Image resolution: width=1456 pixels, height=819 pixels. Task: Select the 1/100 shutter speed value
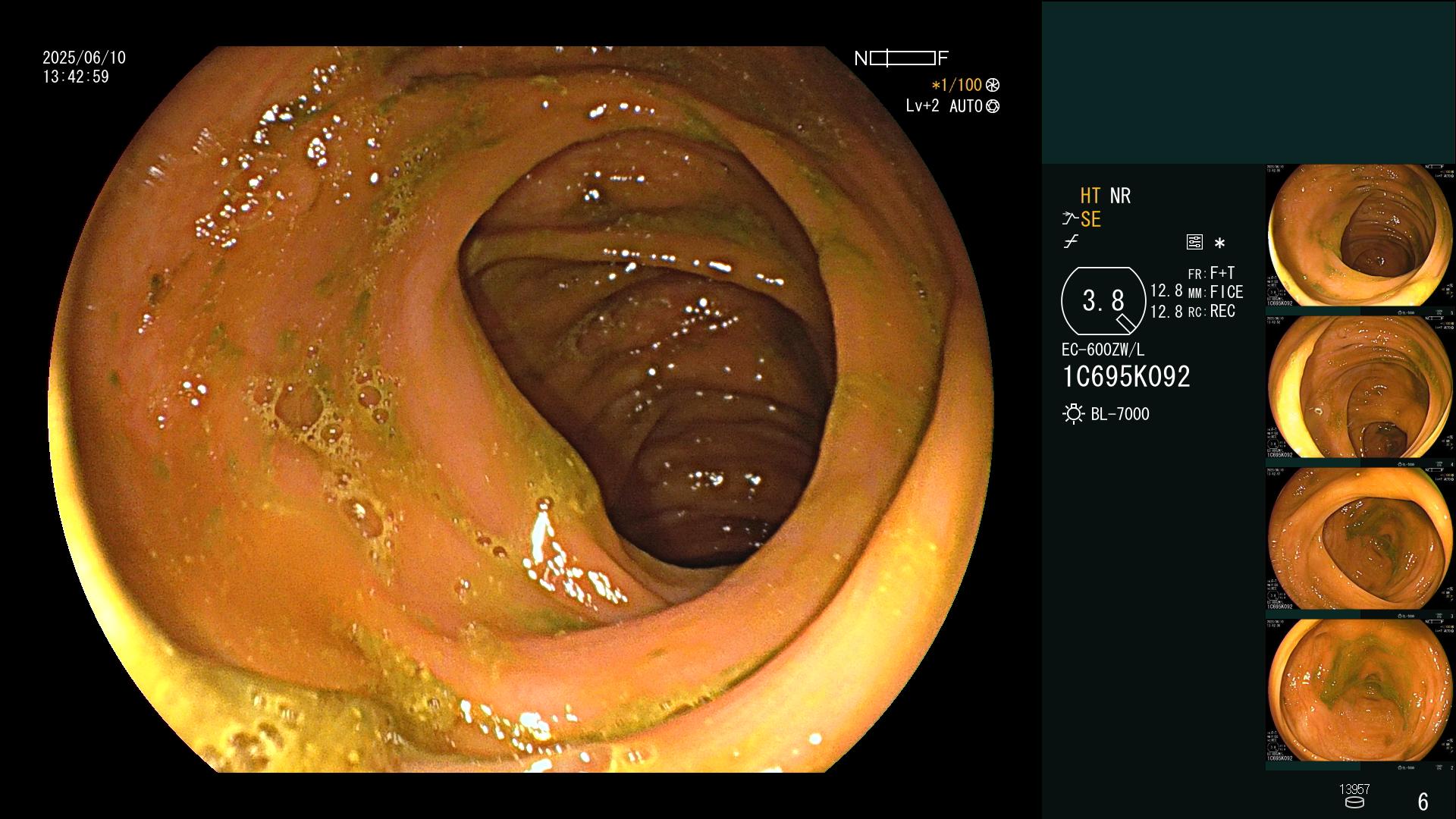(956, 85)
